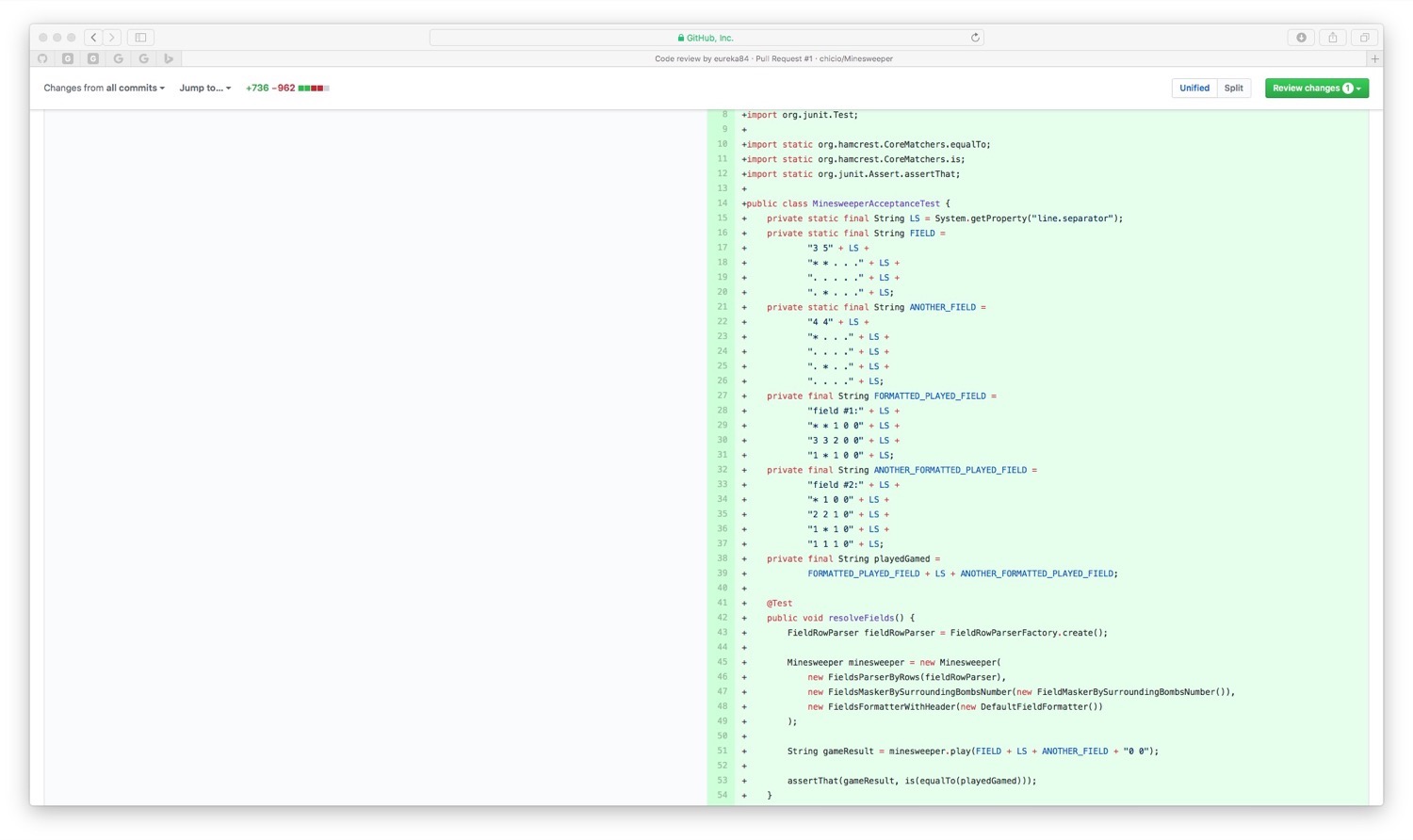
Task: Toggle the Safari sidebar button
Action: 140,38
